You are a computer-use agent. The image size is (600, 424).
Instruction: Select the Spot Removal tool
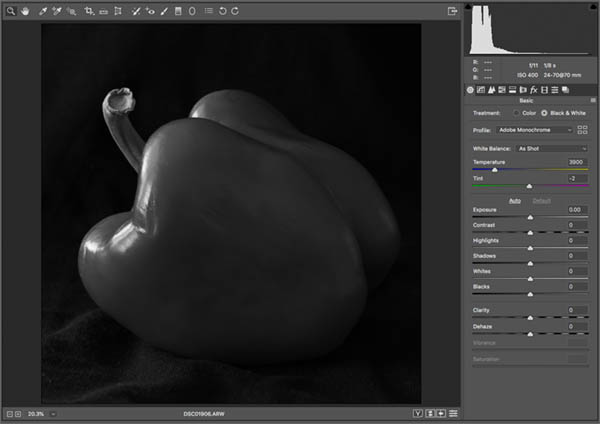[x=135, y=11]
